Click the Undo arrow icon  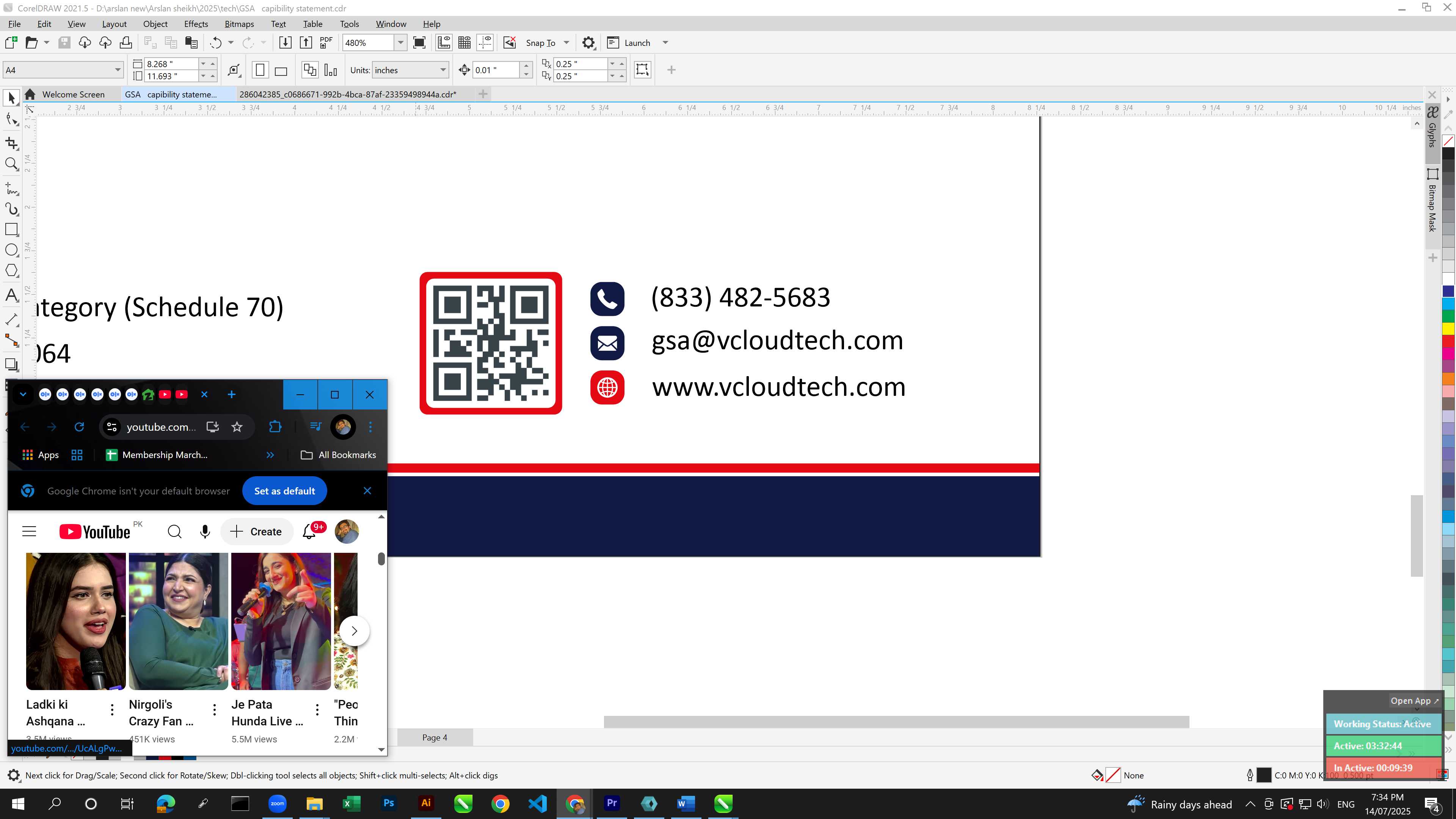(x=215, y=42)
